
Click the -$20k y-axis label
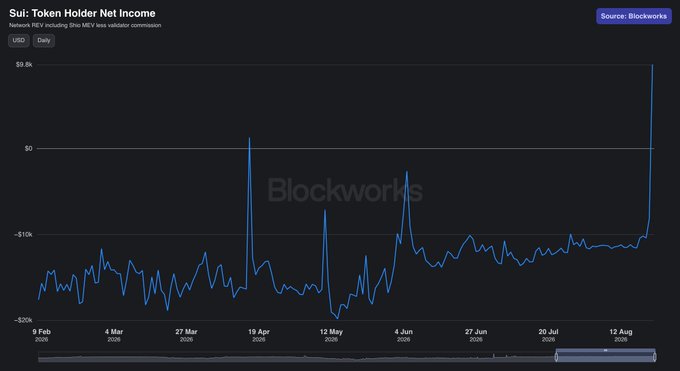coord(24,320)
